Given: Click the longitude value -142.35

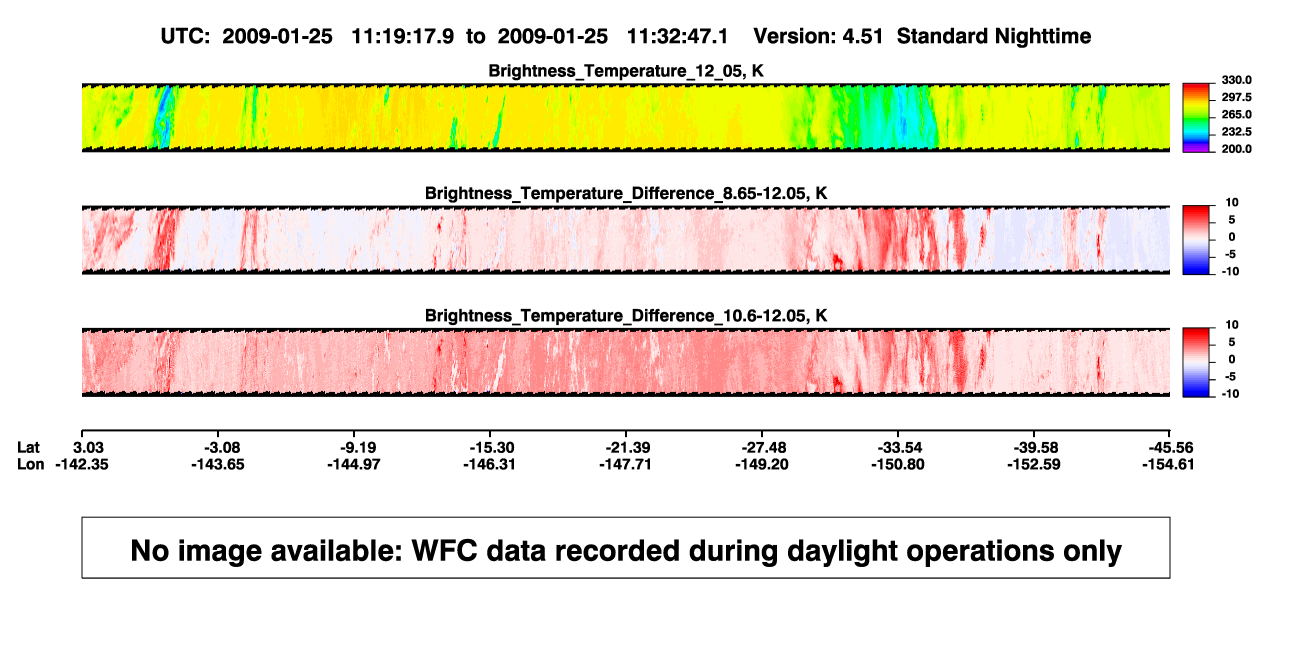Looking at the screenshot, I should pyautogui.click(x=81, y=464).
